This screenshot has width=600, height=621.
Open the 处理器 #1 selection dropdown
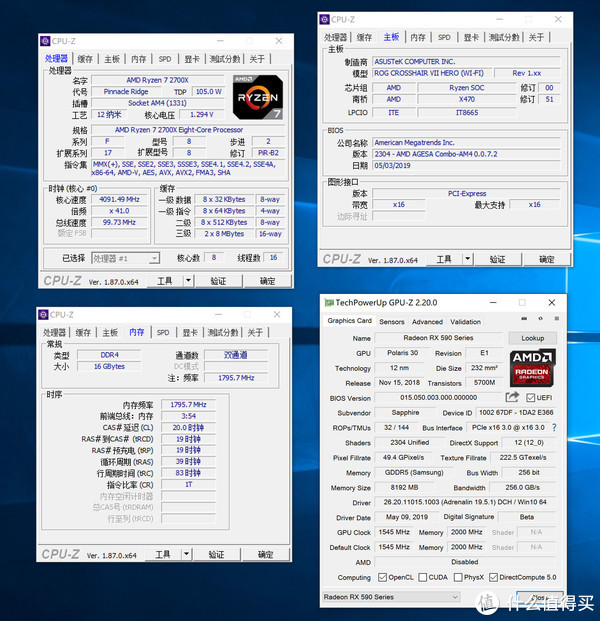126,259
